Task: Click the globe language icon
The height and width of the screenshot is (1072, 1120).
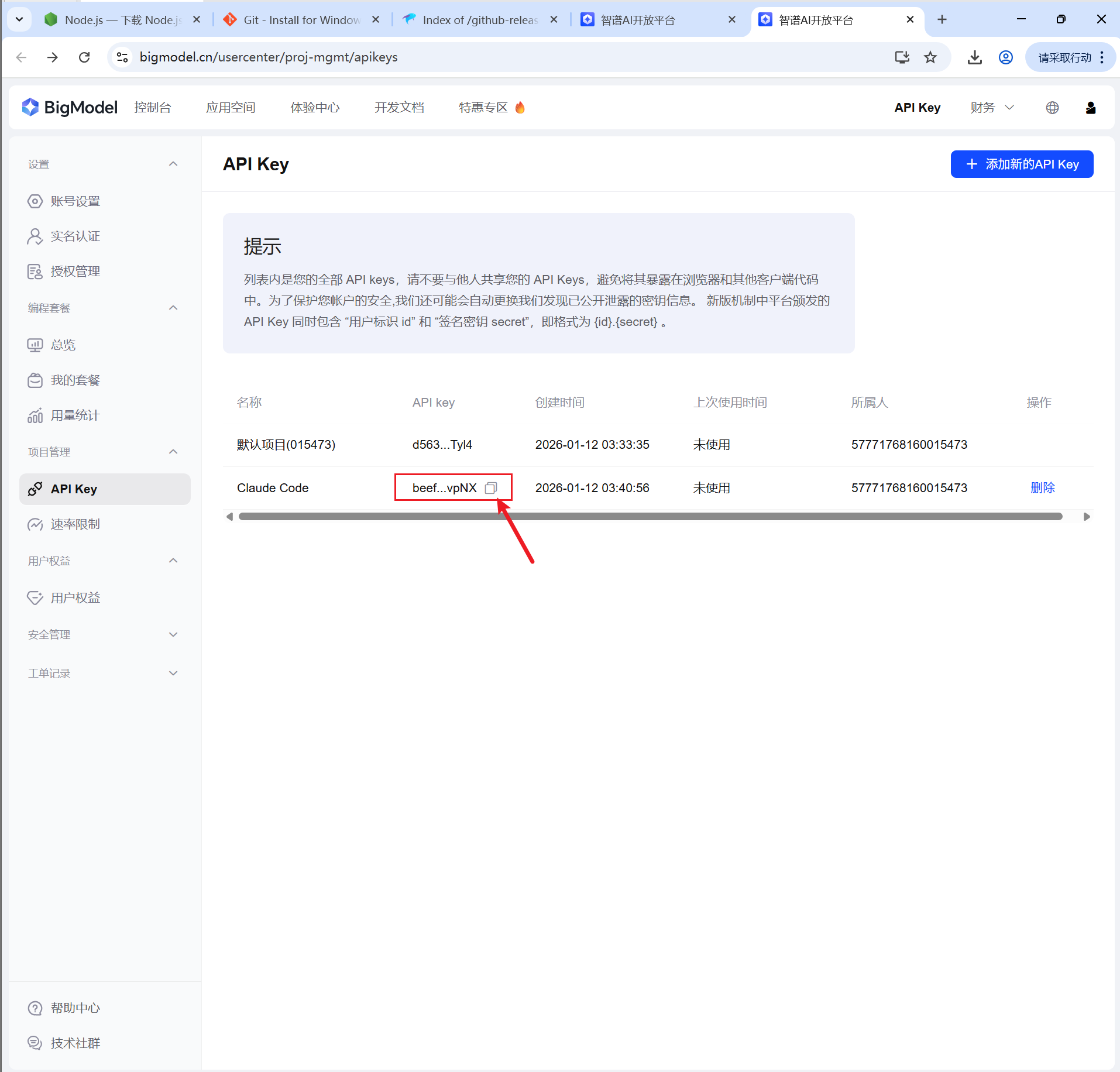Action: point(1052,108)
